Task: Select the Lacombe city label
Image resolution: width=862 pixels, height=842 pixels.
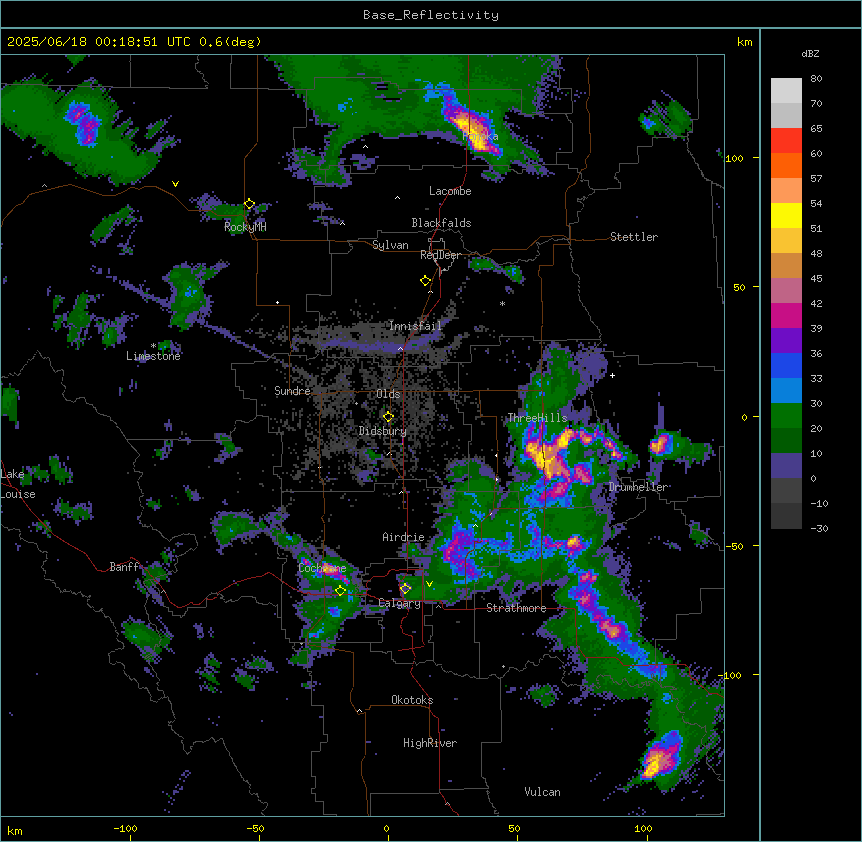Action: pos(450,191)
